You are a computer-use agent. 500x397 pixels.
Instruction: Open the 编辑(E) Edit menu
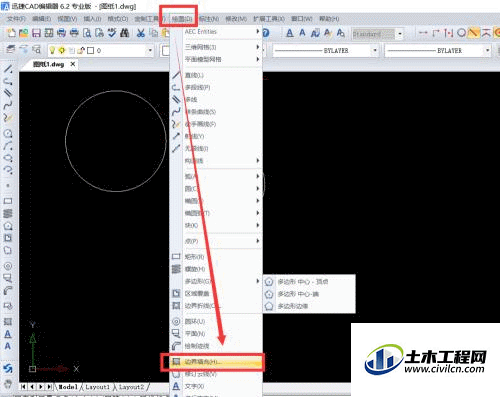(x=41, y=19)
